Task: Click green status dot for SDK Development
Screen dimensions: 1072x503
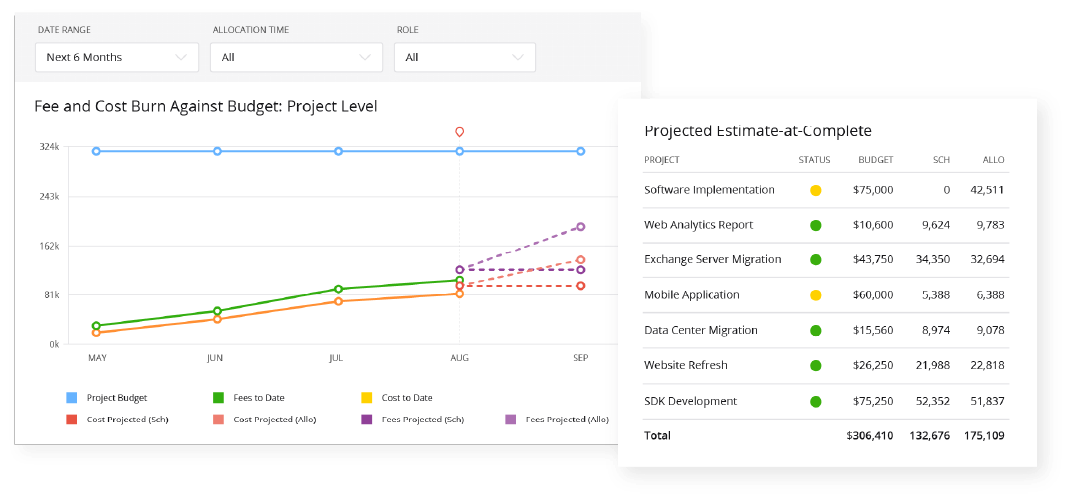Action: 815,401
